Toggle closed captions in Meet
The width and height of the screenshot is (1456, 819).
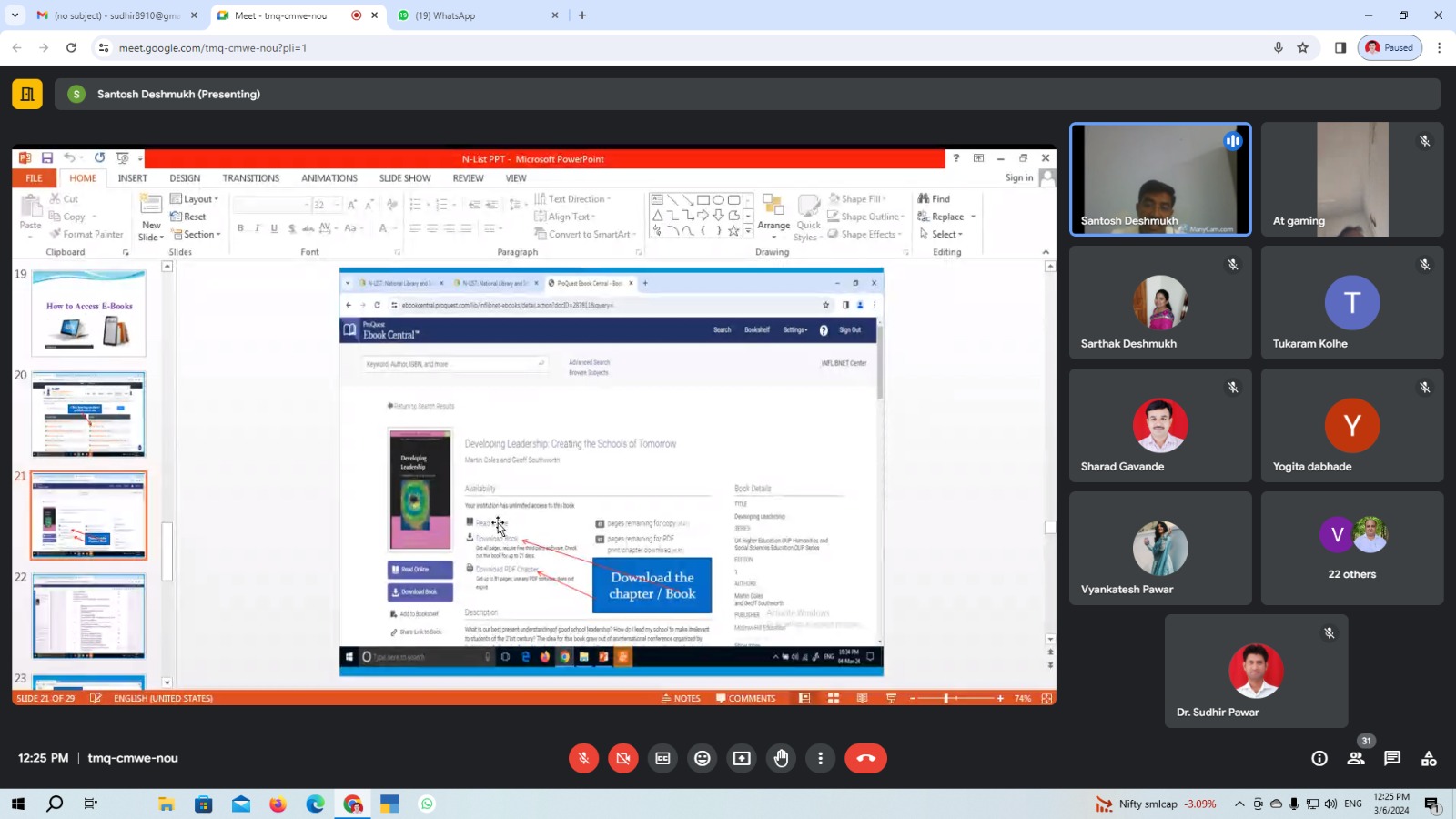coord(662,758)
